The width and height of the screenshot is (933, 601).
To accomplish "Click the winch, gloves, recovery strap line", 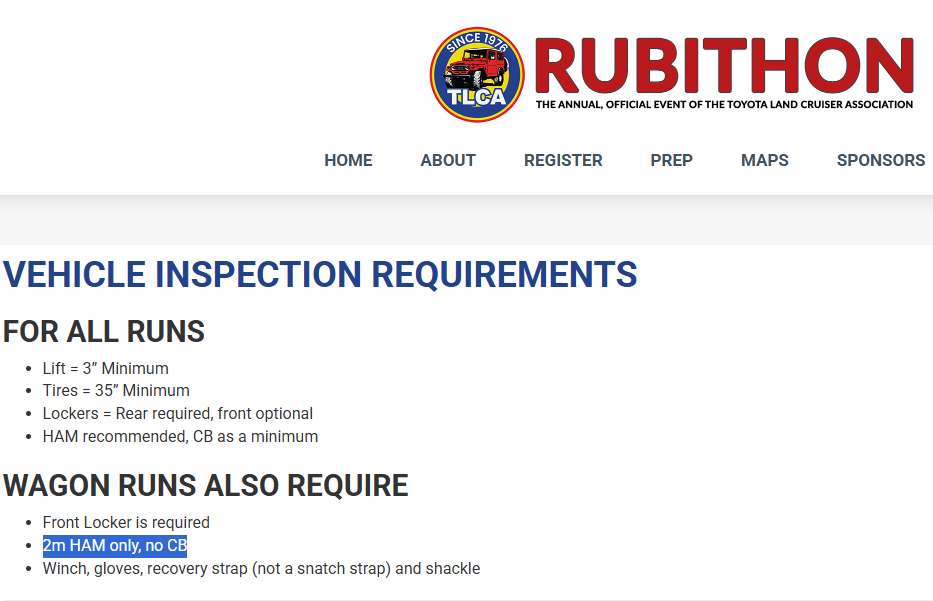I will pos(261,569).
